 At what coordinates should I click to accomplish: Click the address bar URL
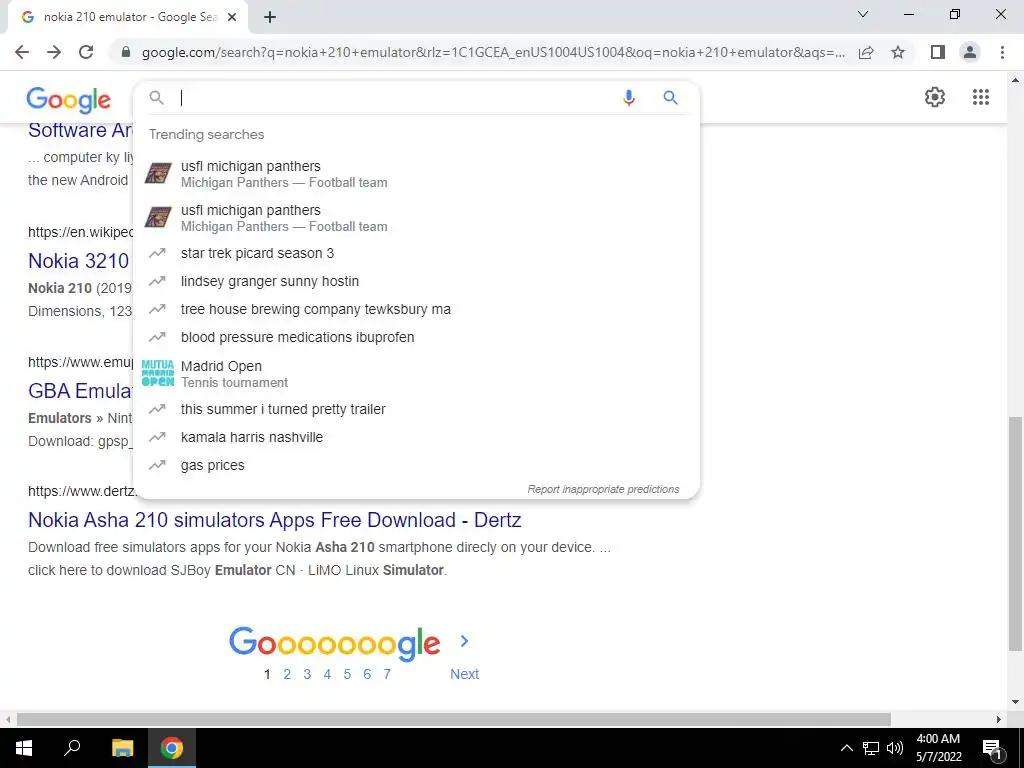(x=493, y=52)
